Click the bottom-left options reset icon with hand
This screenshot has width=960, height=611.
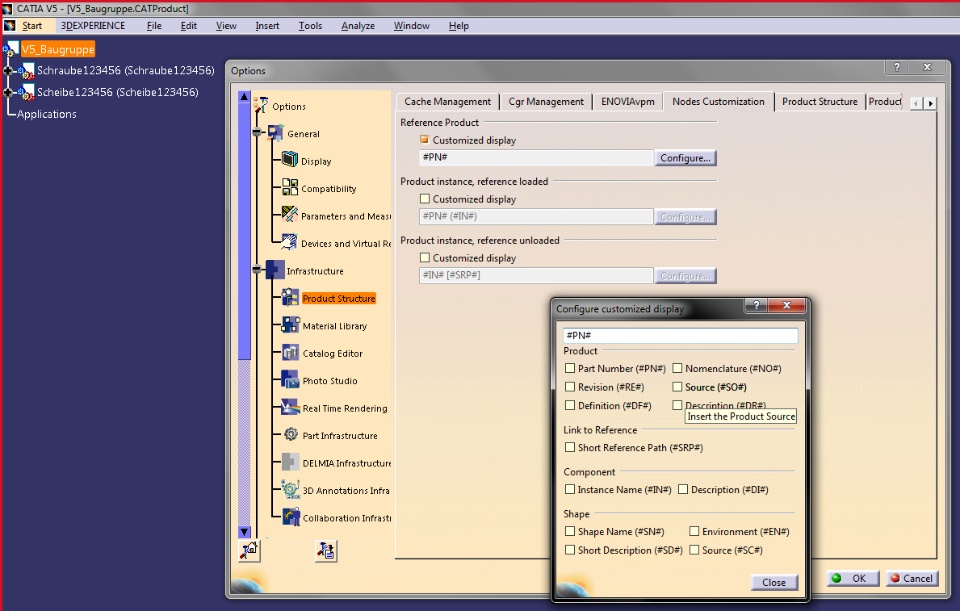click(249, 550)
